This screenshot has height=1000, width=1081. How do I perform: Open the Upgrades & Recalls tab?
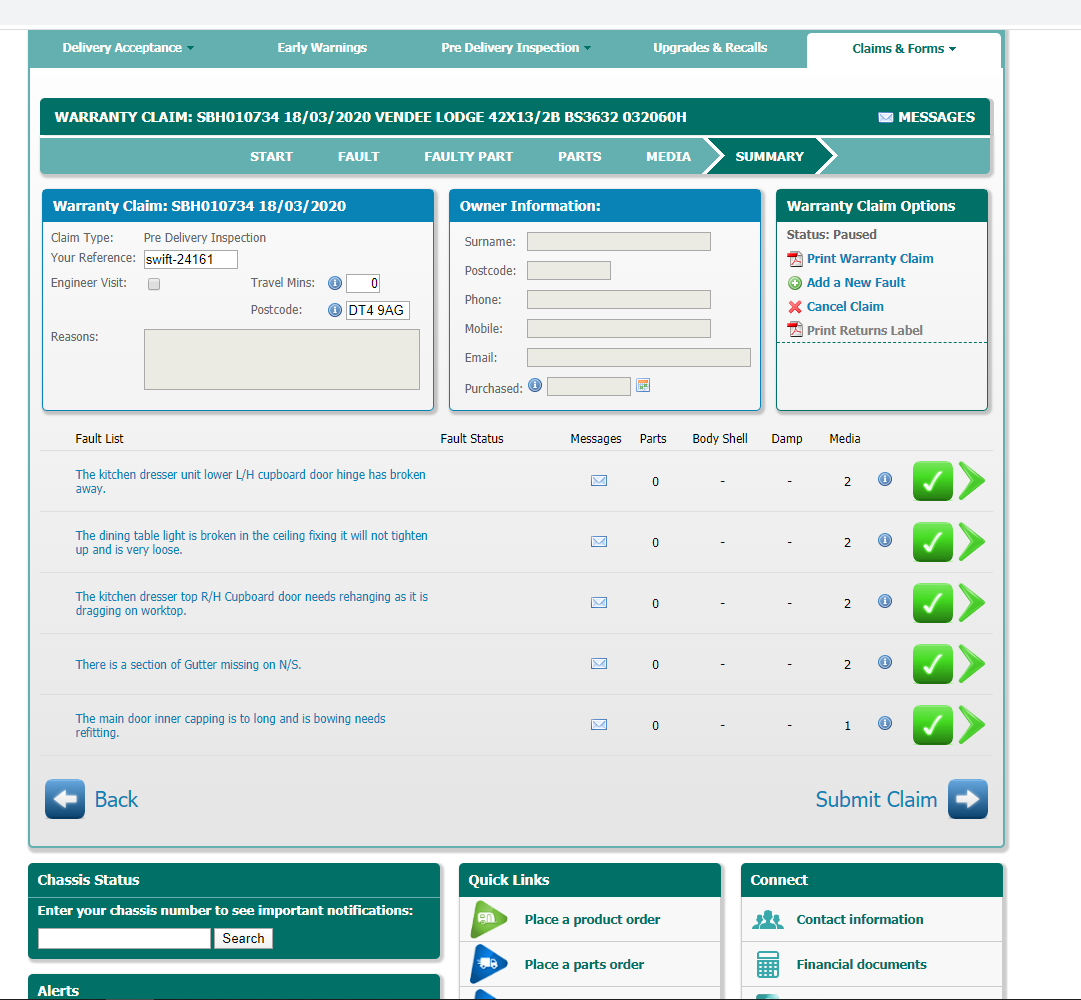tap(710, 48)
